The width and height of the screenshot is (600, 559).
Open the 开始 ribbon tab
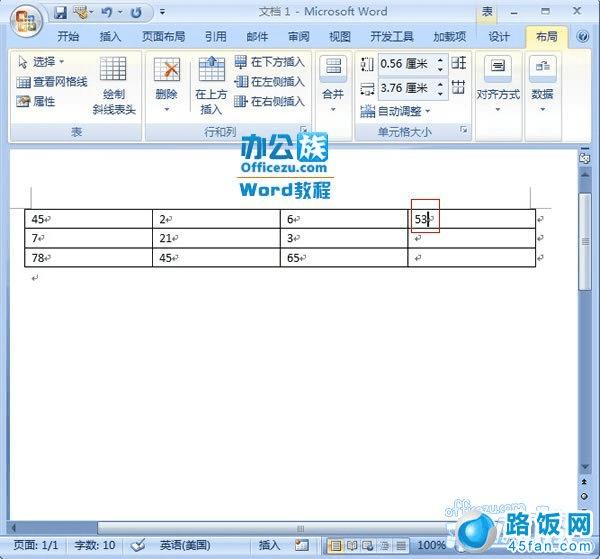(x=68, y=37)
